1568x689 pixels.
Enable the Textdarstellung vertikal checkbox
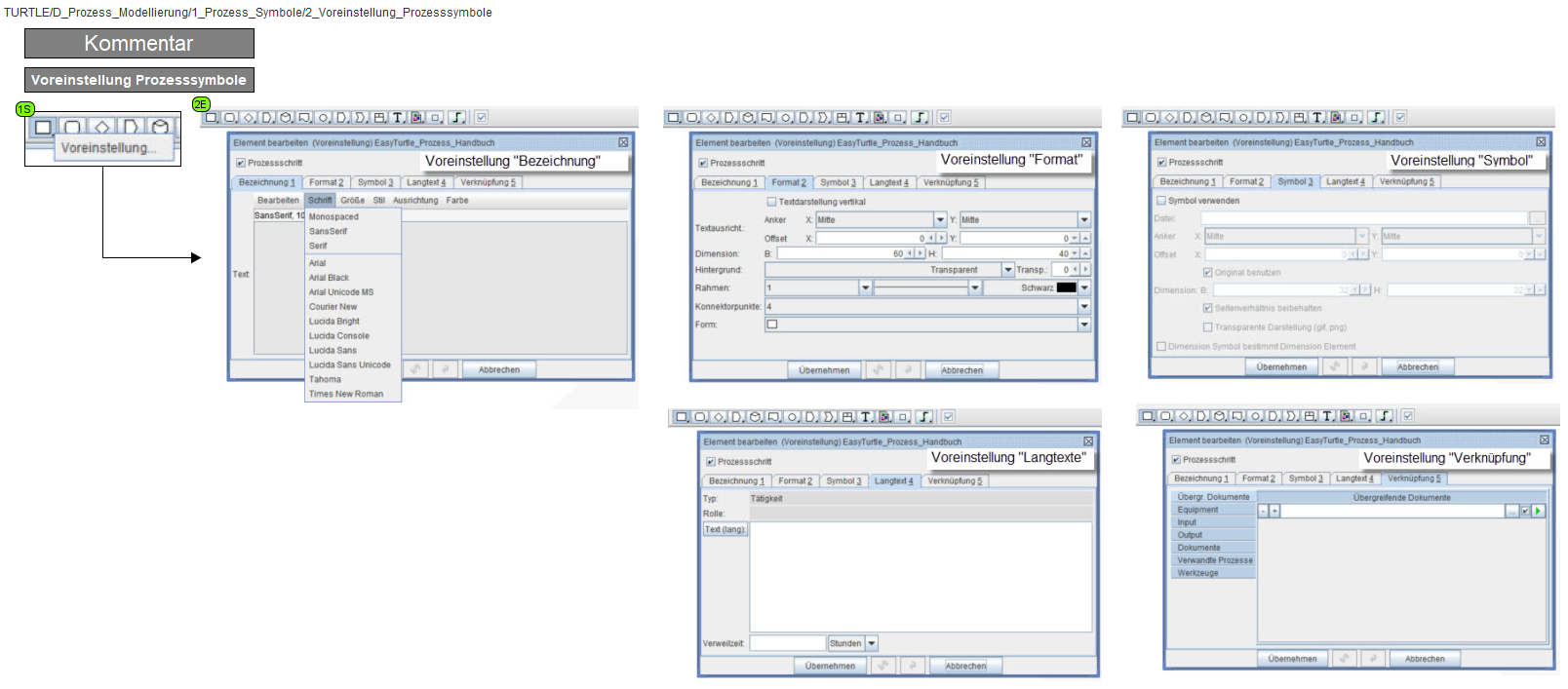coord(771,202)
